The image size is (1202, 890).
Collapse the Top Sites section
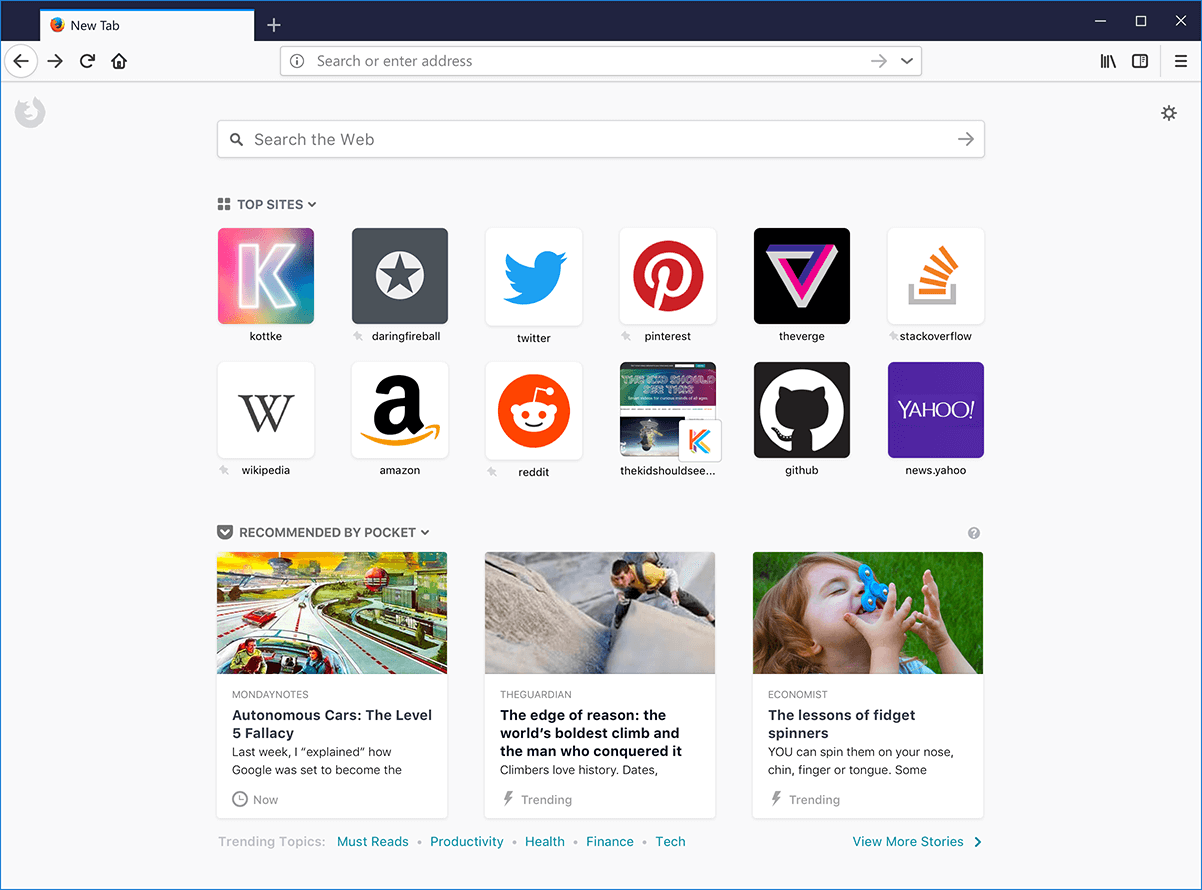tap(311, 204)
